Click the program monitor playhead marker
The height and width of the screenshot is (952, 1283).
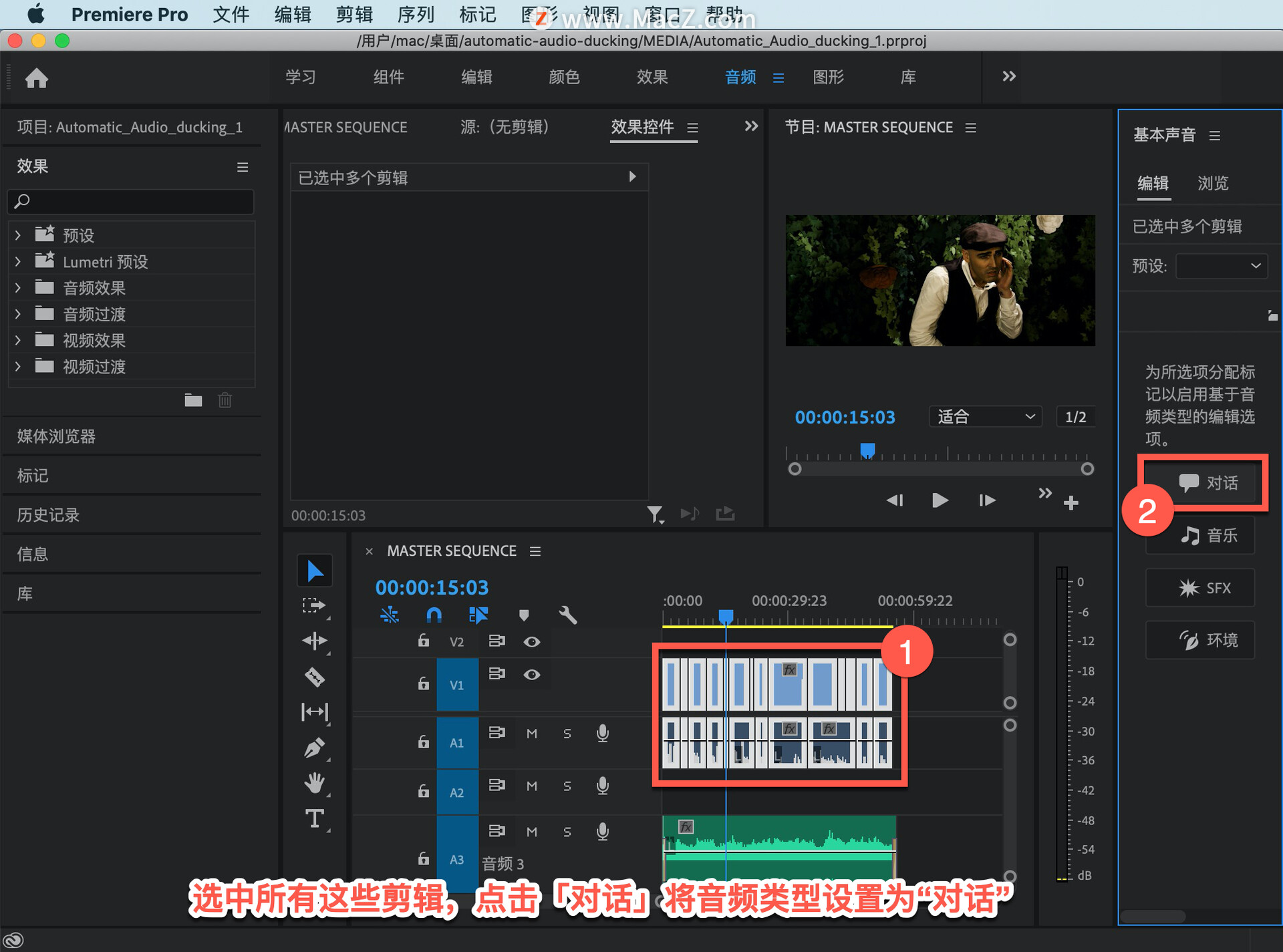coord(867,450)
